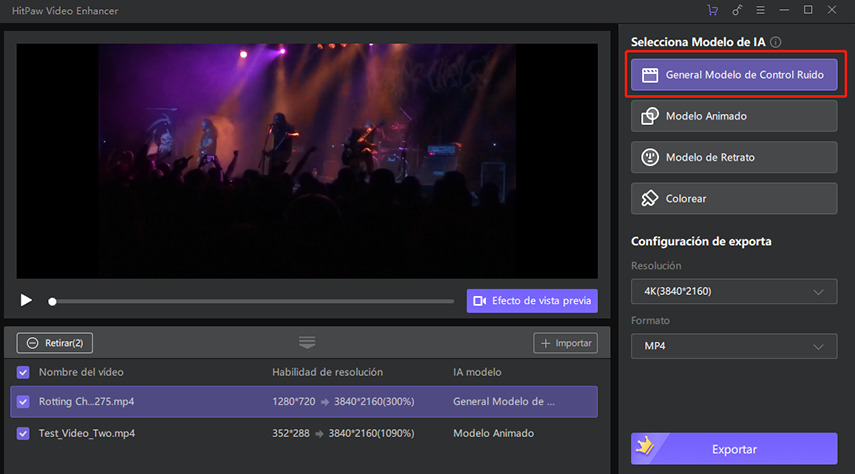This screenshot has width=855, height=474.
Task: Select General Modelo de Control Ruido
Action: pos(734,75)
